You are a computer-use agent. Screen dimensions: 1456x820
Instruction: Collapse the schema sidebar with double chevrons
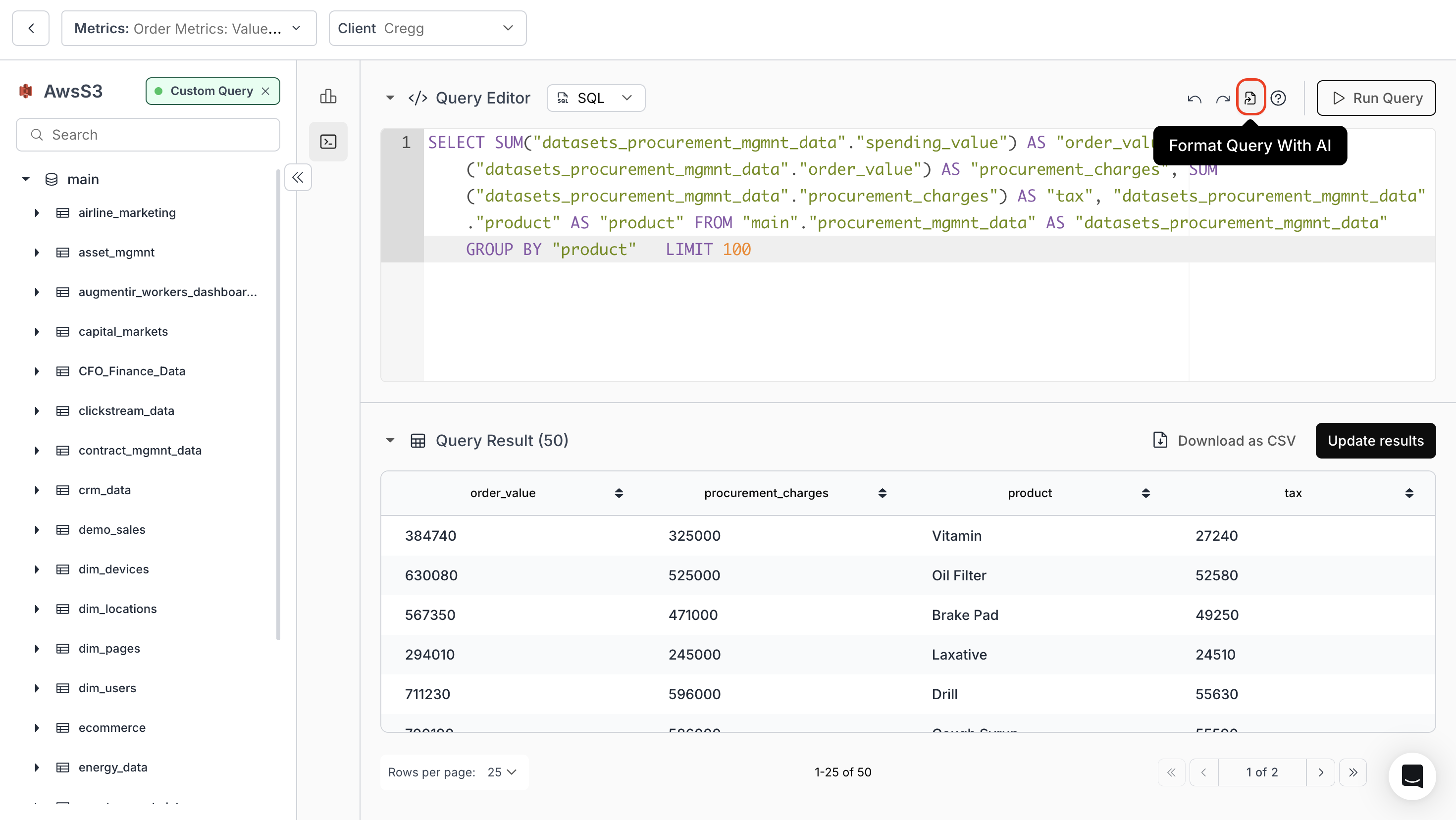298,177
